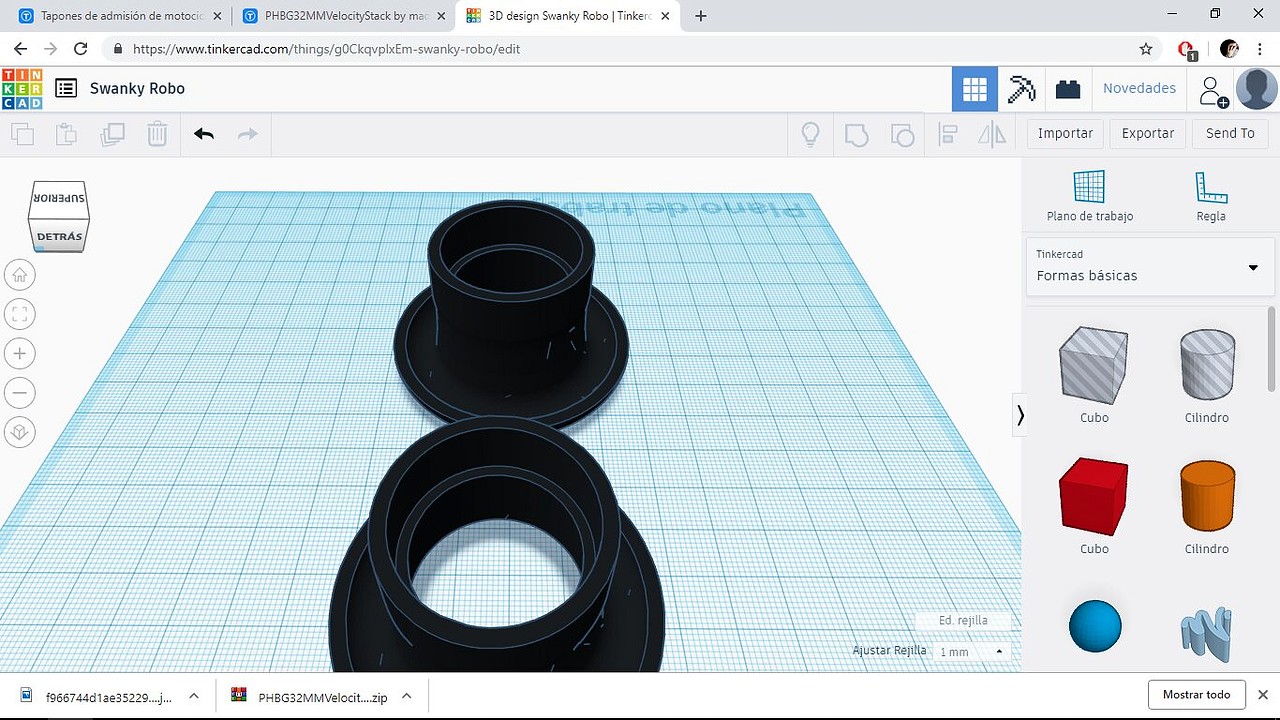Redo the last undone action

(248, 134)
